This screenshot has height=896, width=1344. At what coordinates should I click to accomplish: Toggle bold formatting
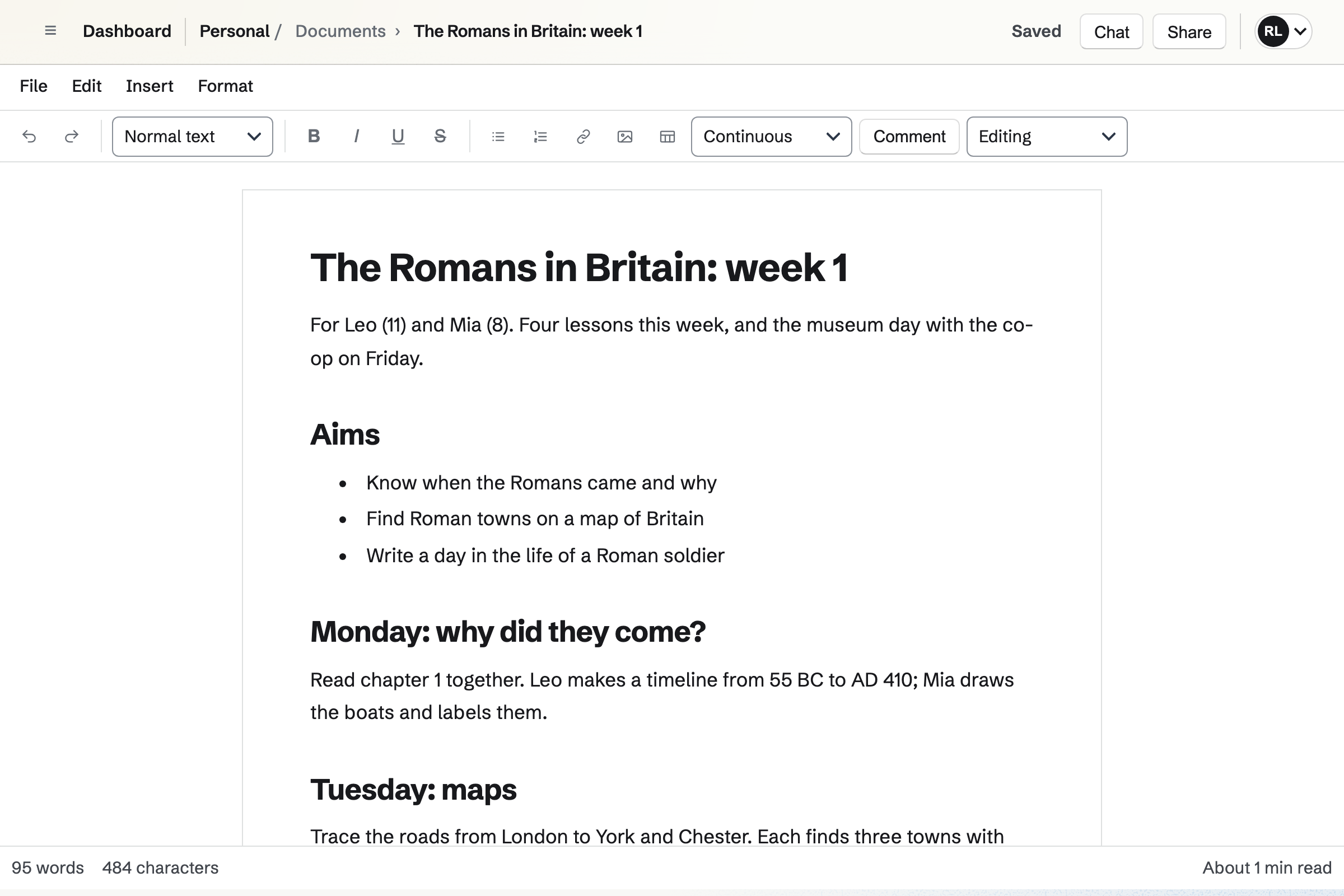click(314, 137)
